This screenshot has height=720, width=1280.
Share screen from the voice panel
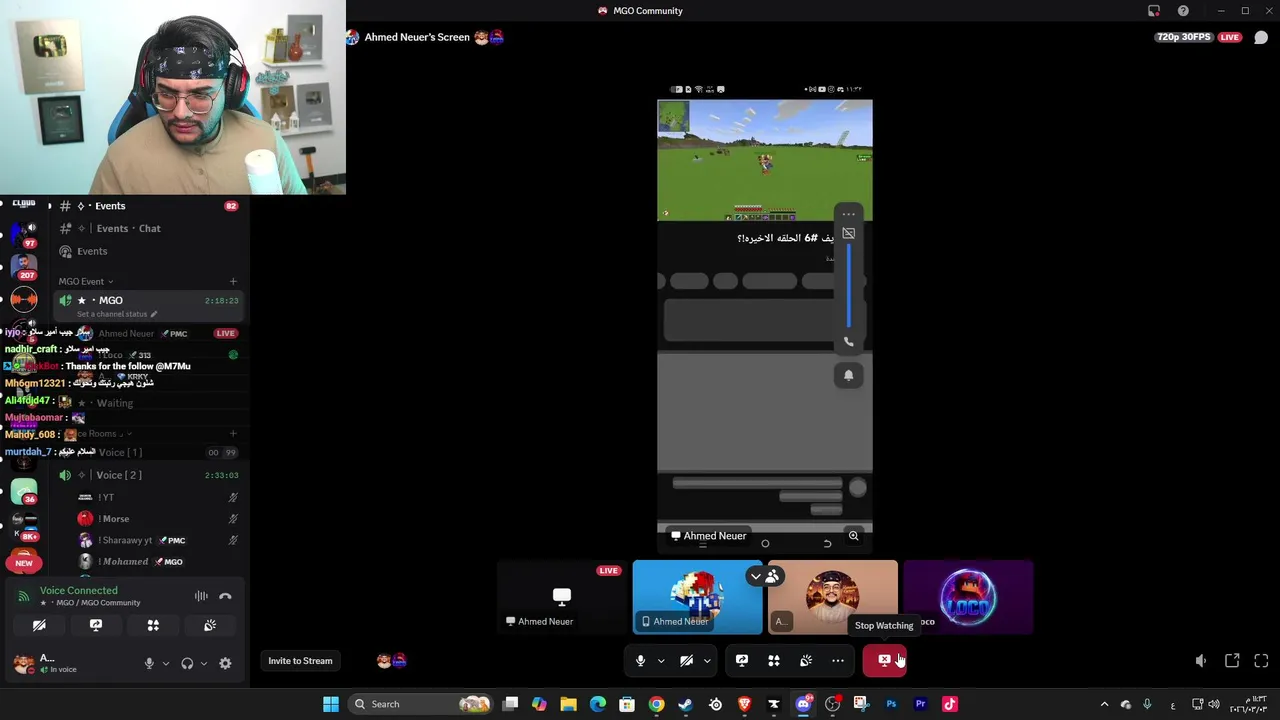click(x=96, y=625)
